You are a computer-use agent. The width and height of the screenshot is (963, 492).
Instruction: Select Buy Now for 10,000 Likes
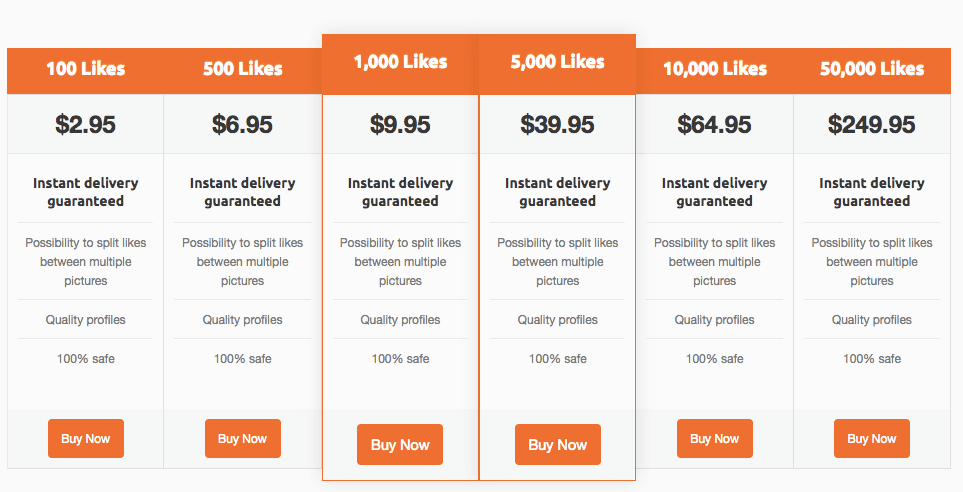(714, 439)
